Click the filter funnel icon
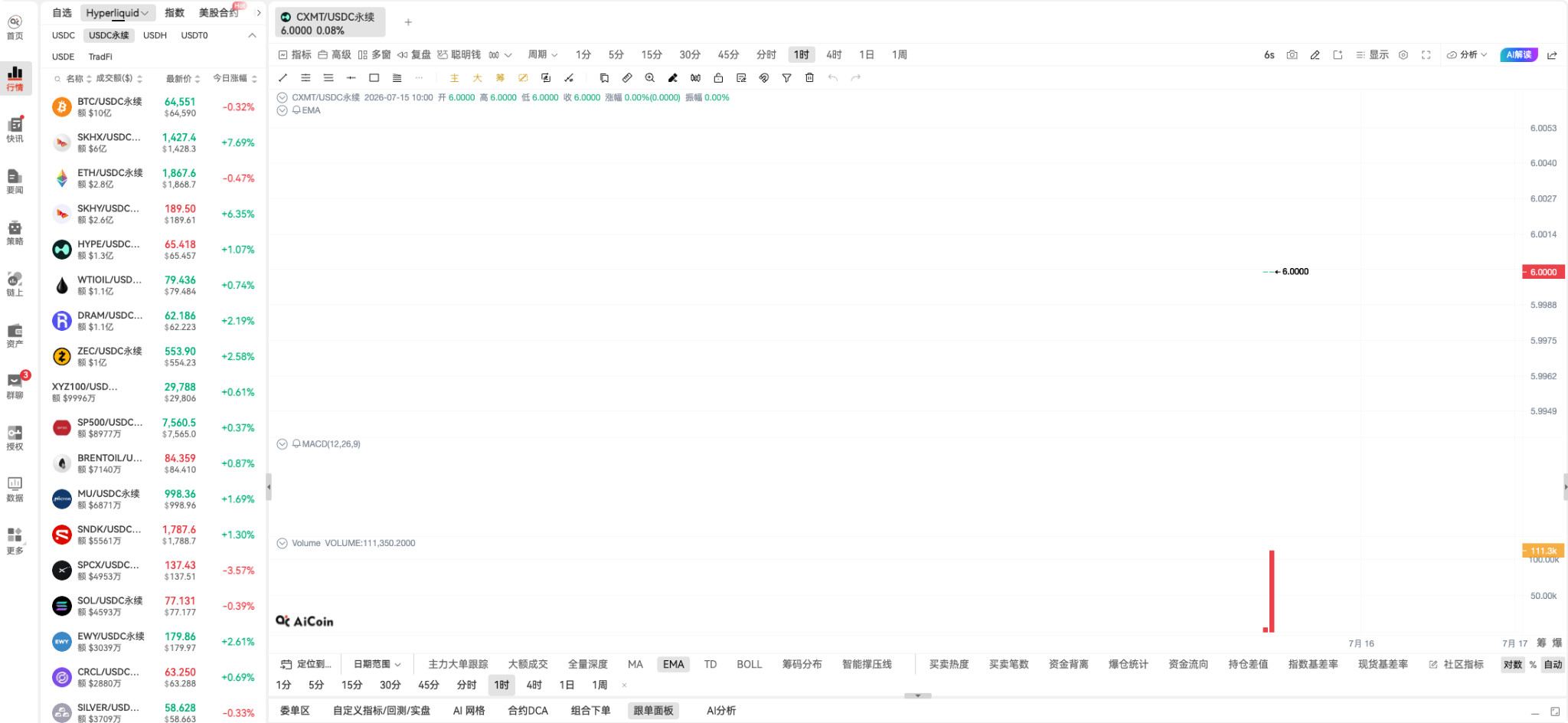The height and width of the screenshot is (723, 1568). (786, 77)
